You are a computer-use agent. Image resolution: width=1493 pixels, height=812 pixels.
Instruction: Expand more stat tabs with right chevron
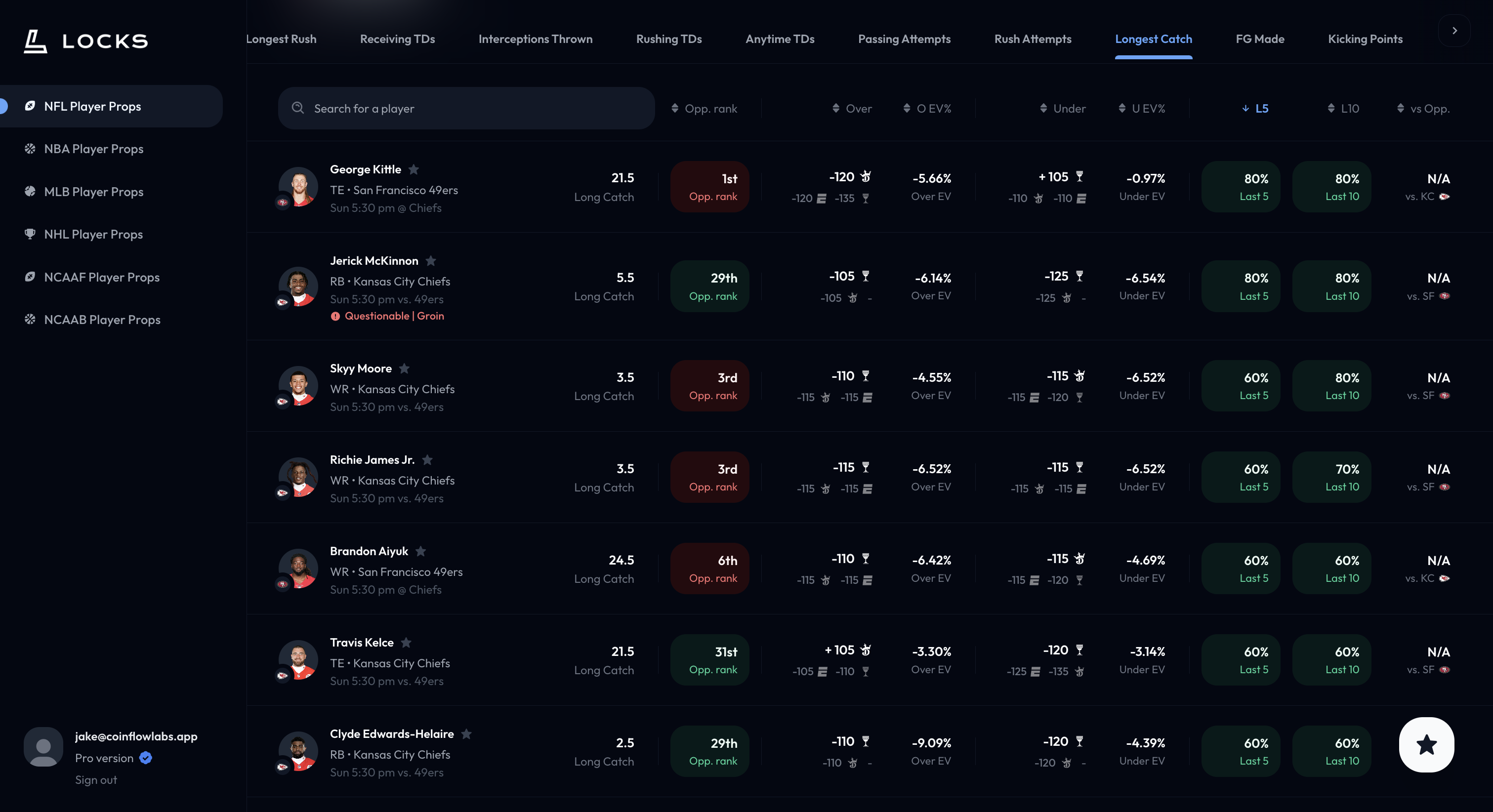click(1454, 31)
